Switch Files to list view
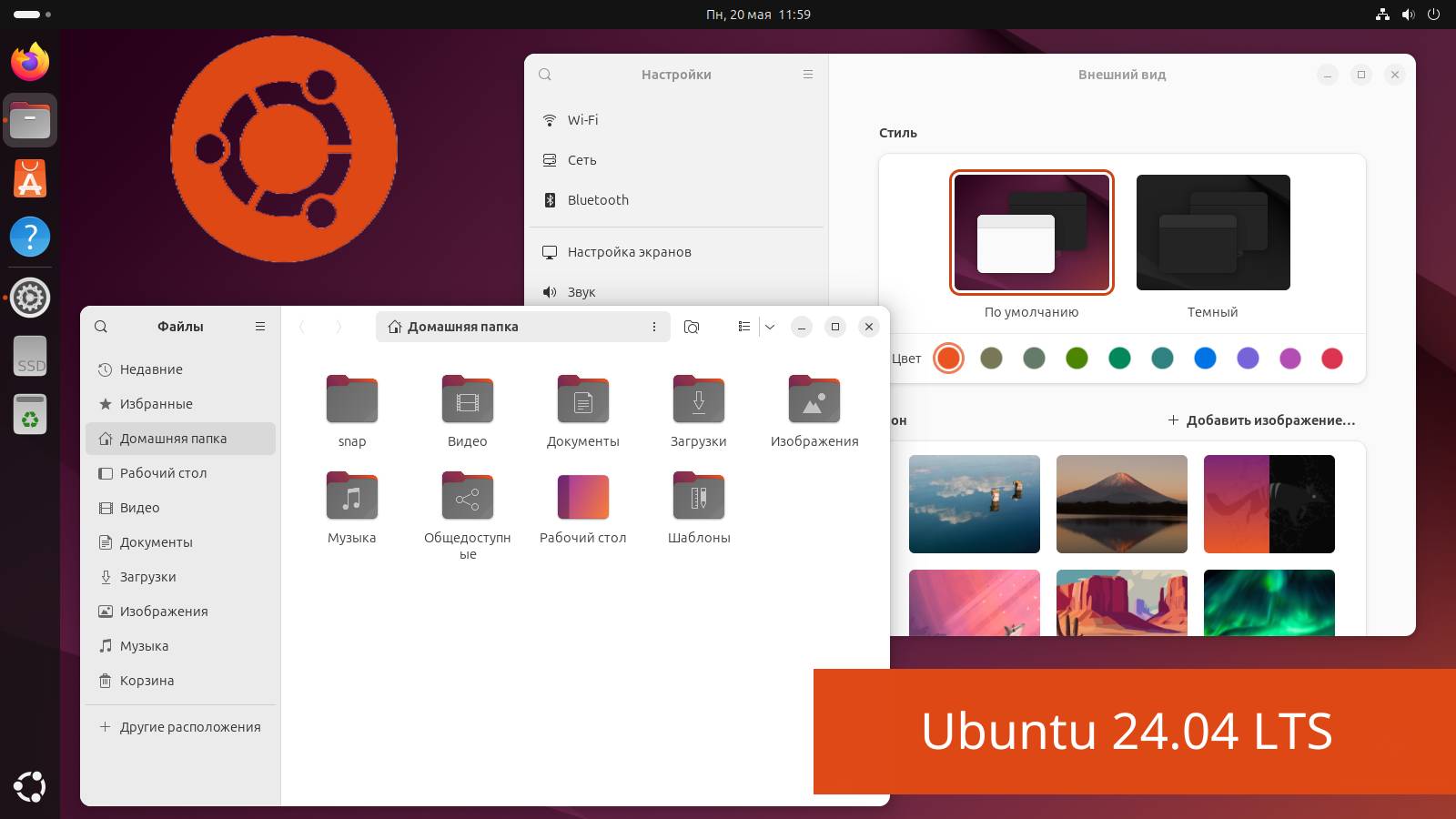This screenshot has width=1456, height=819. (744, 327)
